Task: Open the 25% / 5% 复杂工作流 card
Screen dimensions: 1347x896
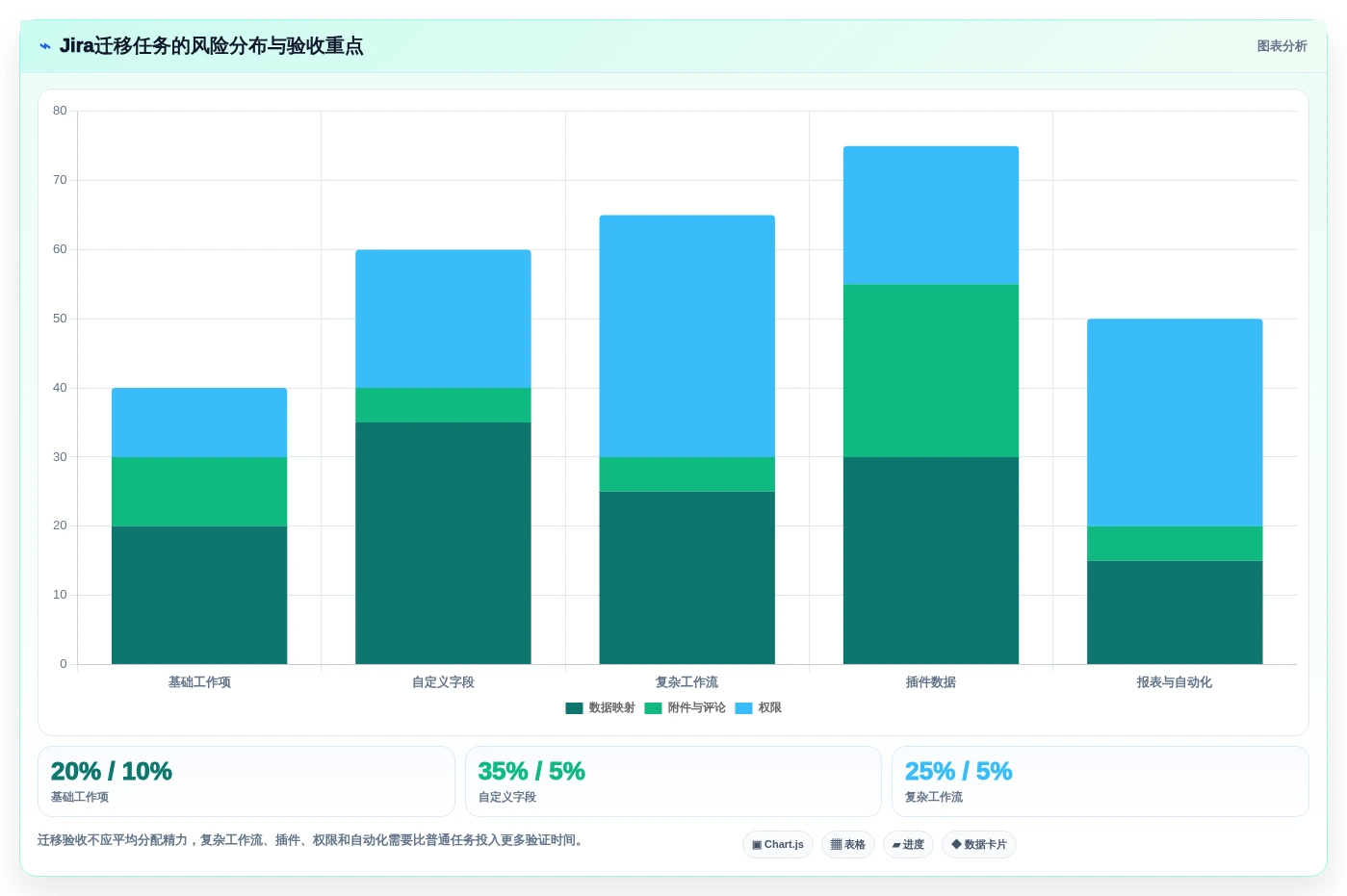Action: 1101,781
